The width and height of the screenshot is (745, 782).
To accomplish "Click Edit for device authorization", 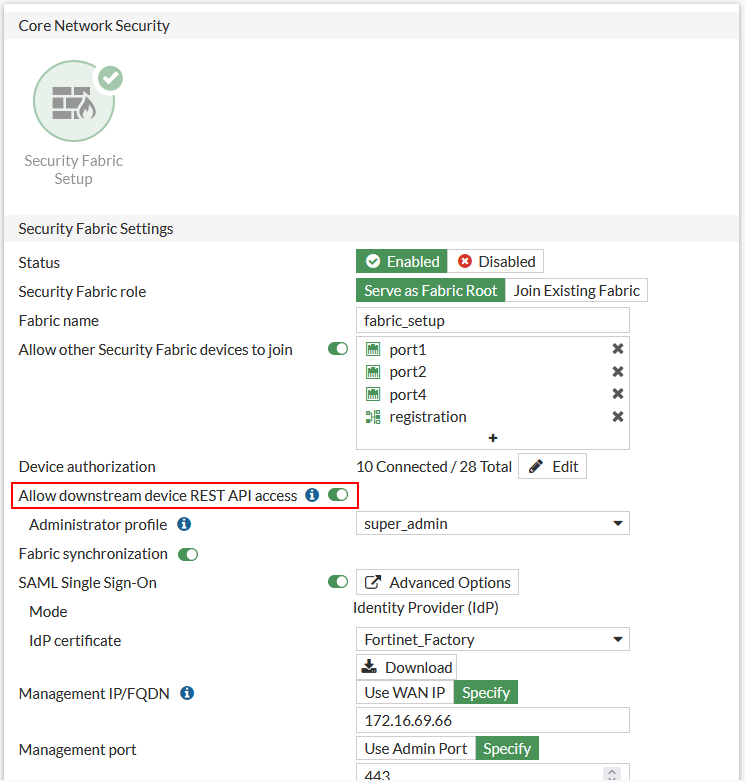I will tap(552, 467).
